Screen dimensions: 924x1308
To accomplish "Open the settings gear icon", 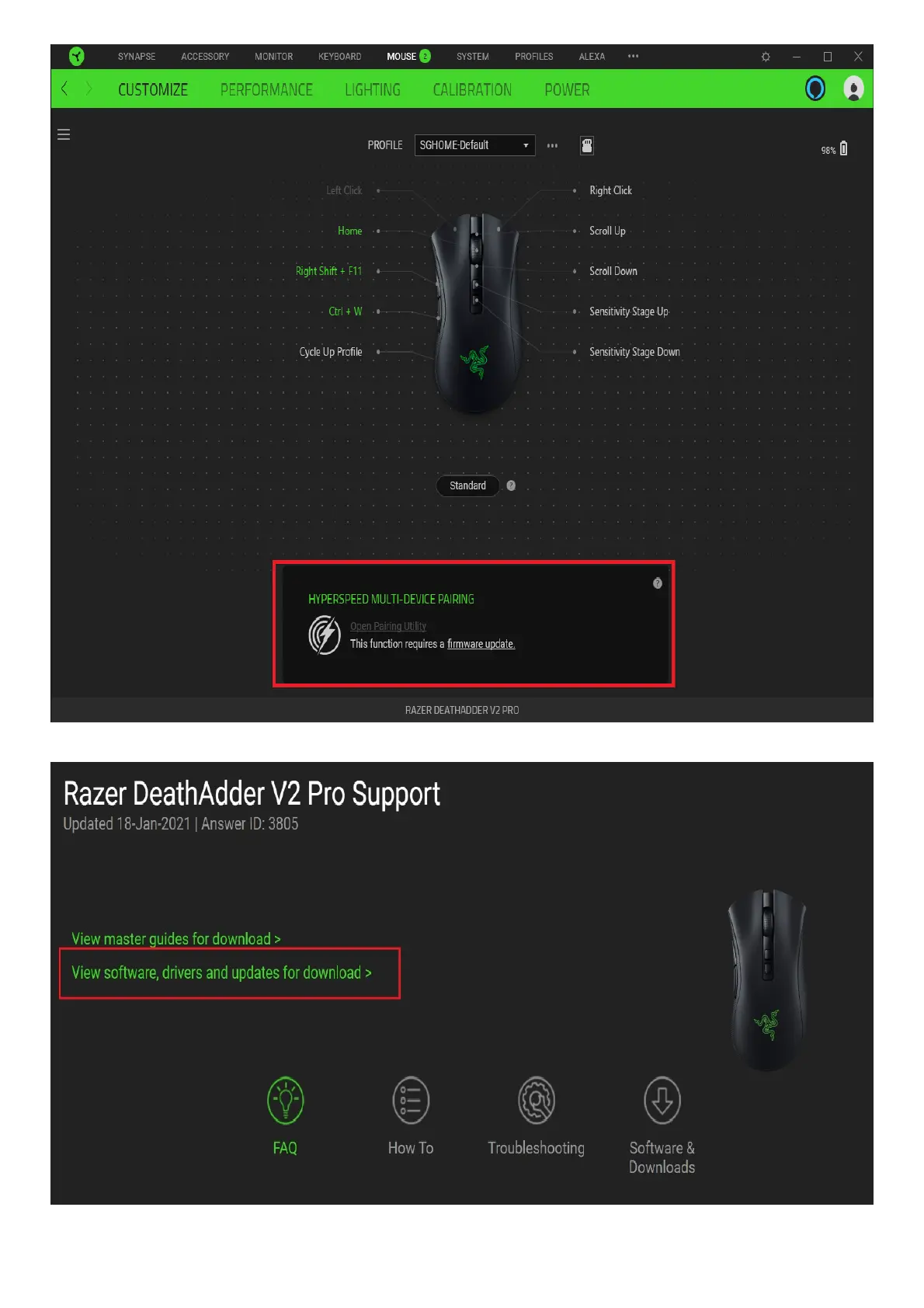I will point(766,57).
